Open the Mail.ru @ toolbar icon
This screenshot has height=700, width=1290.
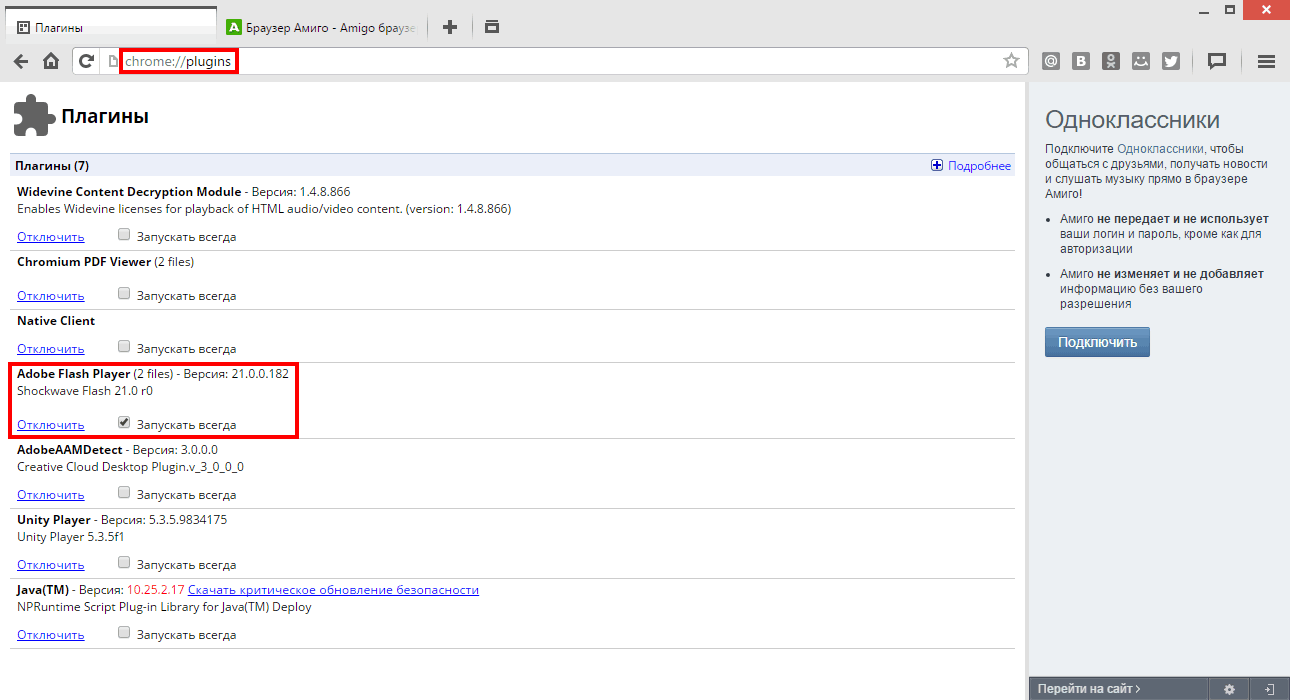coord(1051,61)
